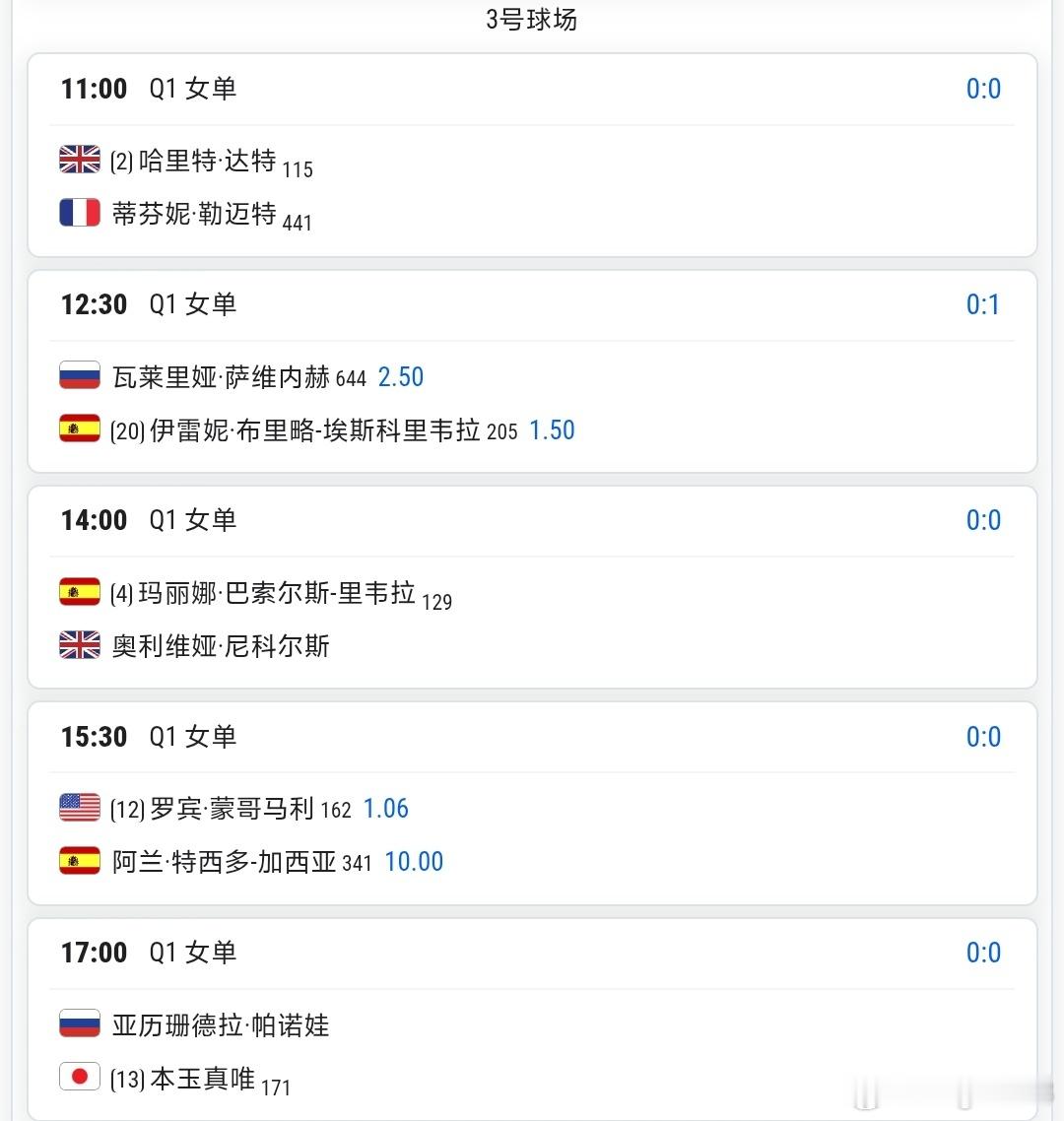Click UK flag next to 哈里特·达特
The width and height of the screenshot is (1064, 1121).
tap(80, 160)
